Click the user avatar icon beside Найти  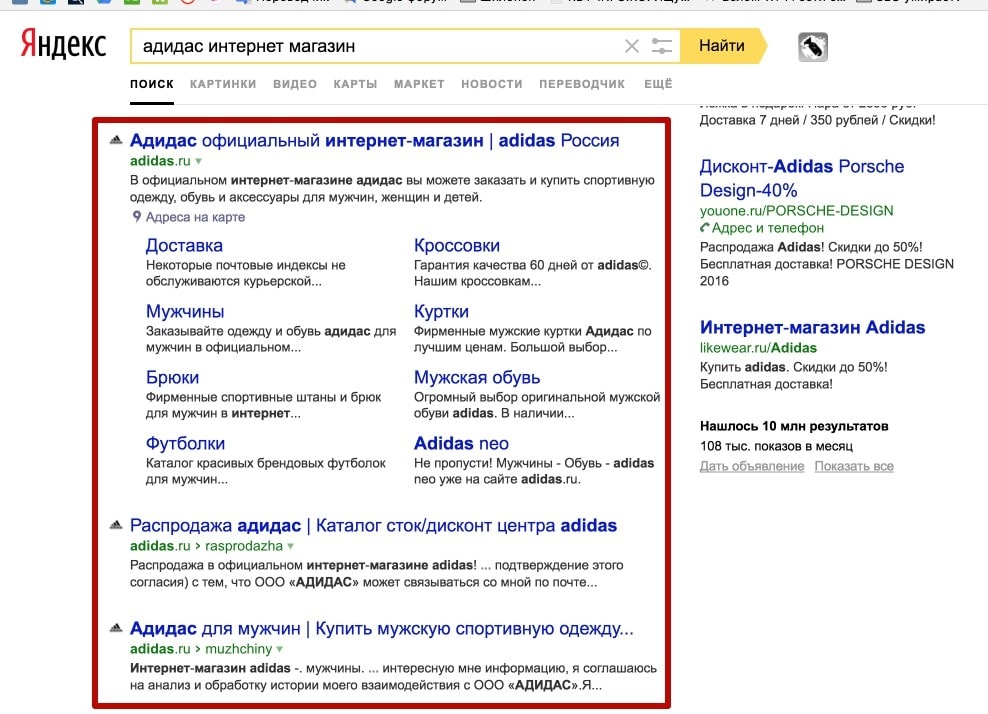[812, 46]
